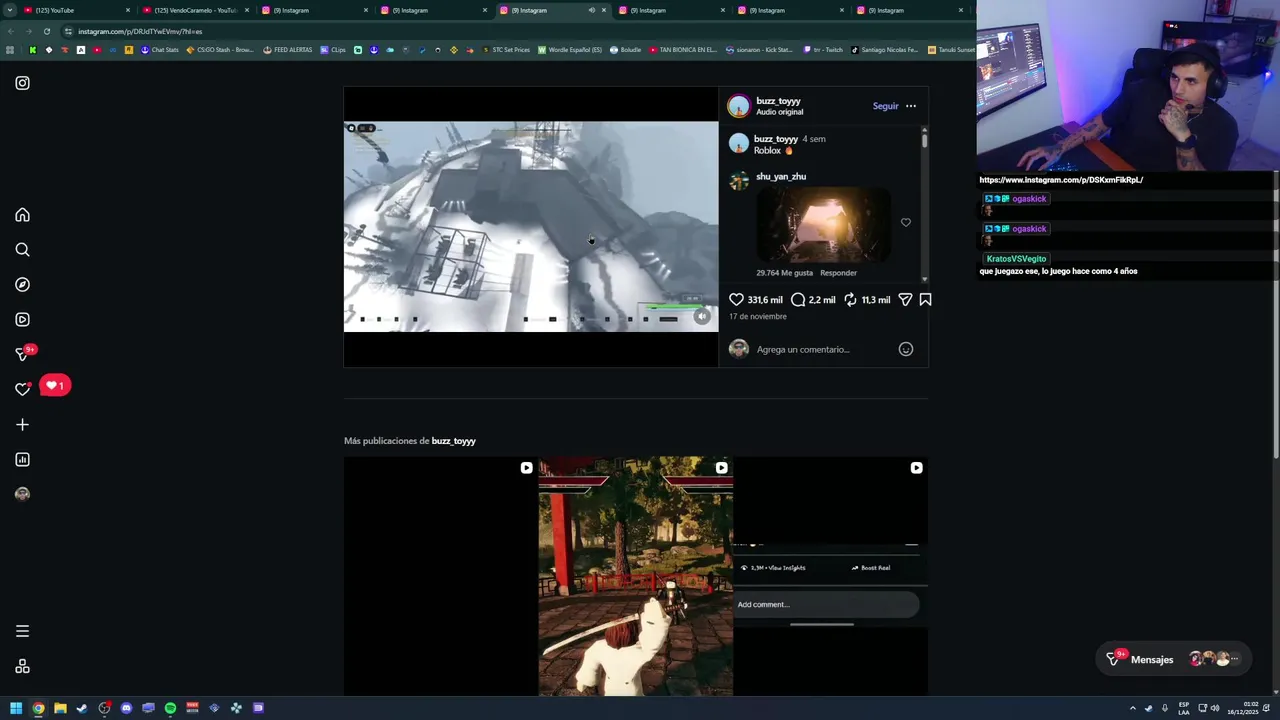Open the Explore compass icon
Viewport: 1280px width, 720px height.
coord(22,285)
